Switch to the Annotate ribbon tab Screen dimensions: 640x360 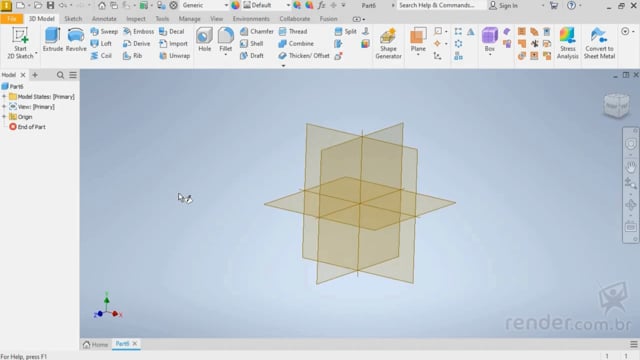(104, 19)
